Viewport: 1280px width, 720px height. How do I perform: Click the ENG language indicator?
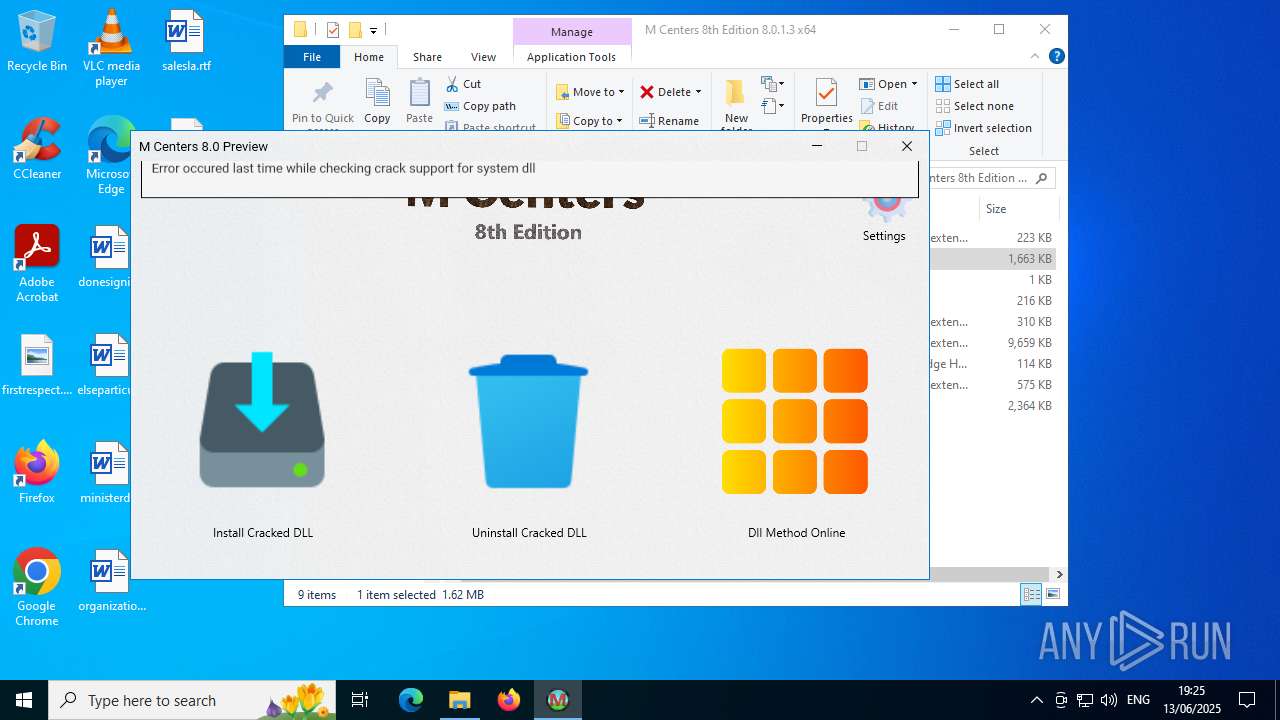1138,700
